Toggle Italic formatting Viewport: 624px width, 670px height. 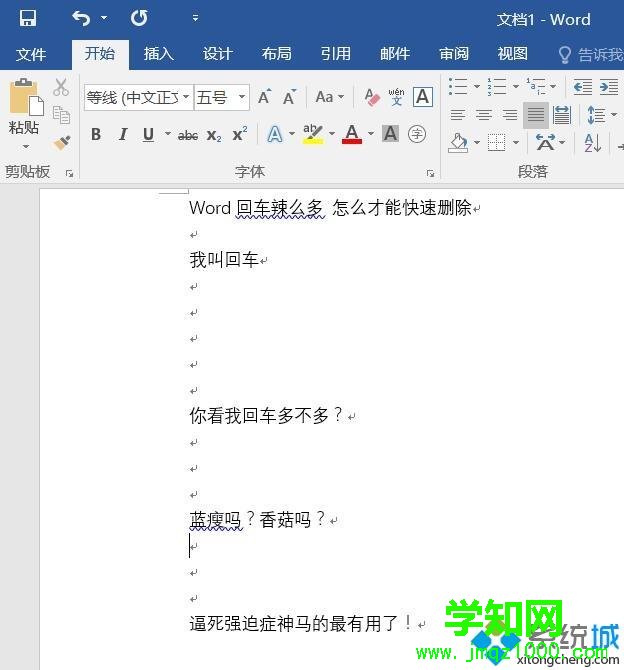(123, 135)
